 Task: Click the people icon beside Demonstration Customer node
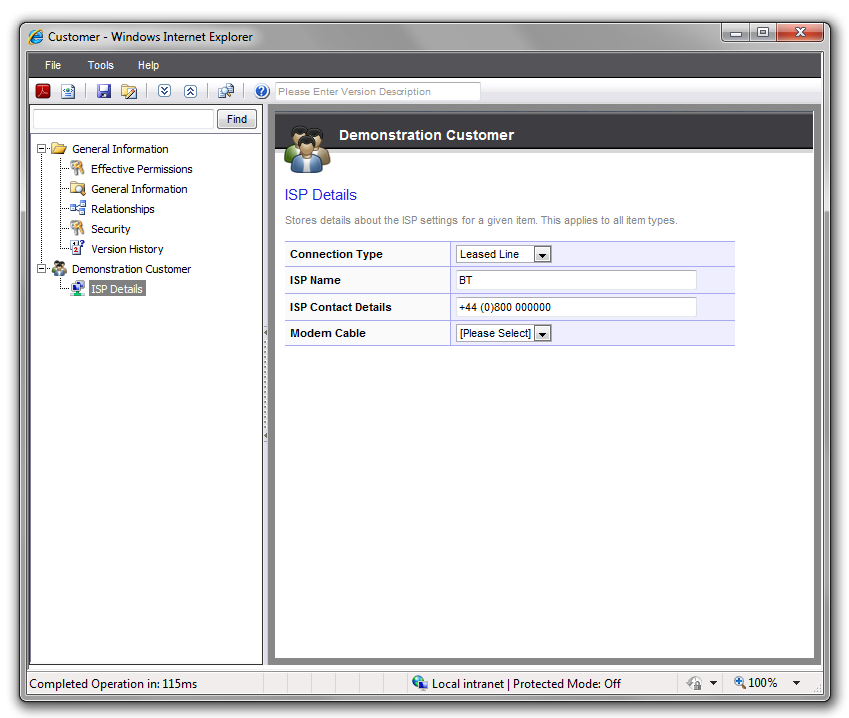pyautogui.click(x=59, y=269)
